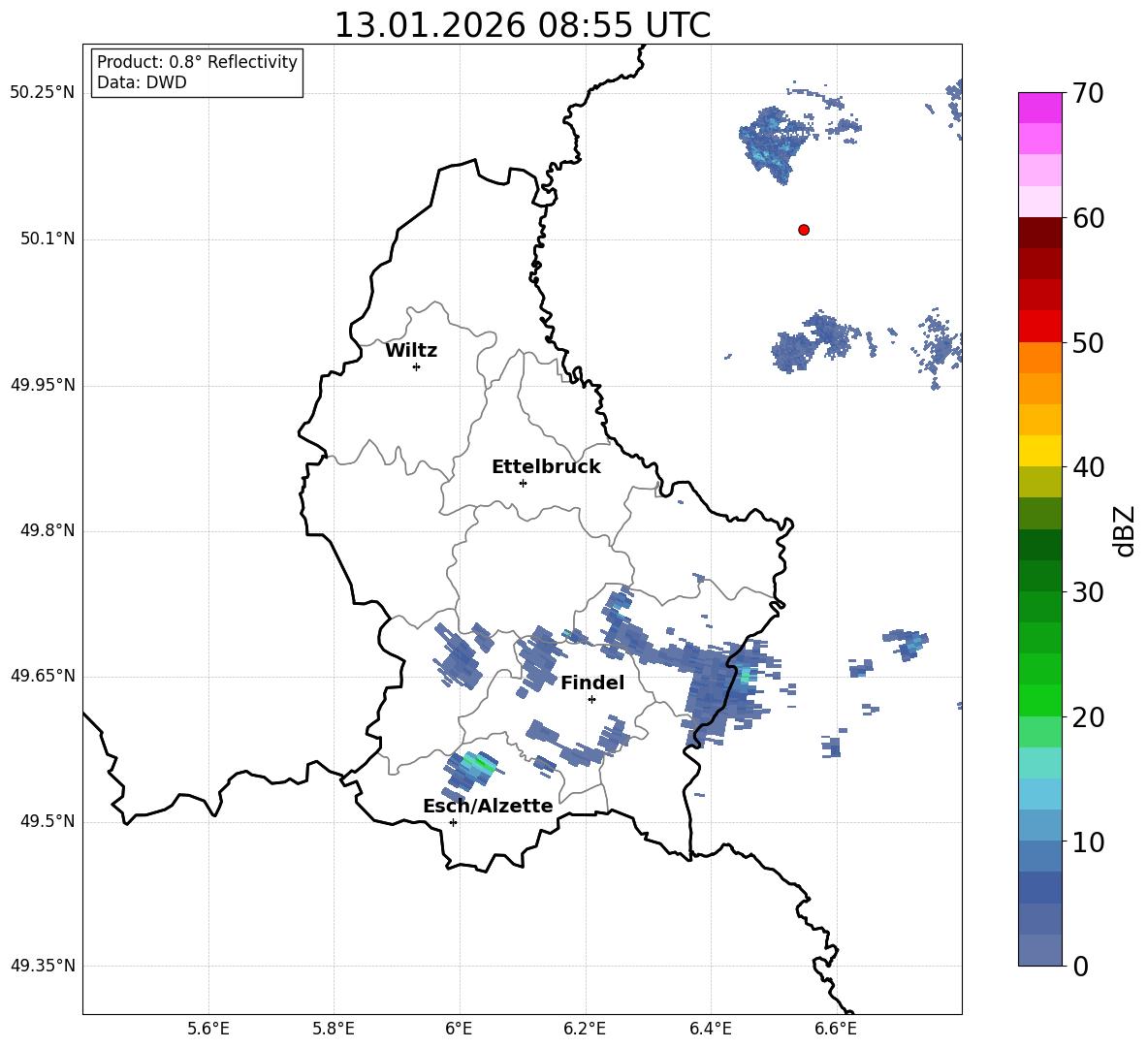Click the 60 value on colorbar
Screen dimensions: 1148x1048
click(x=1088, y=218)
